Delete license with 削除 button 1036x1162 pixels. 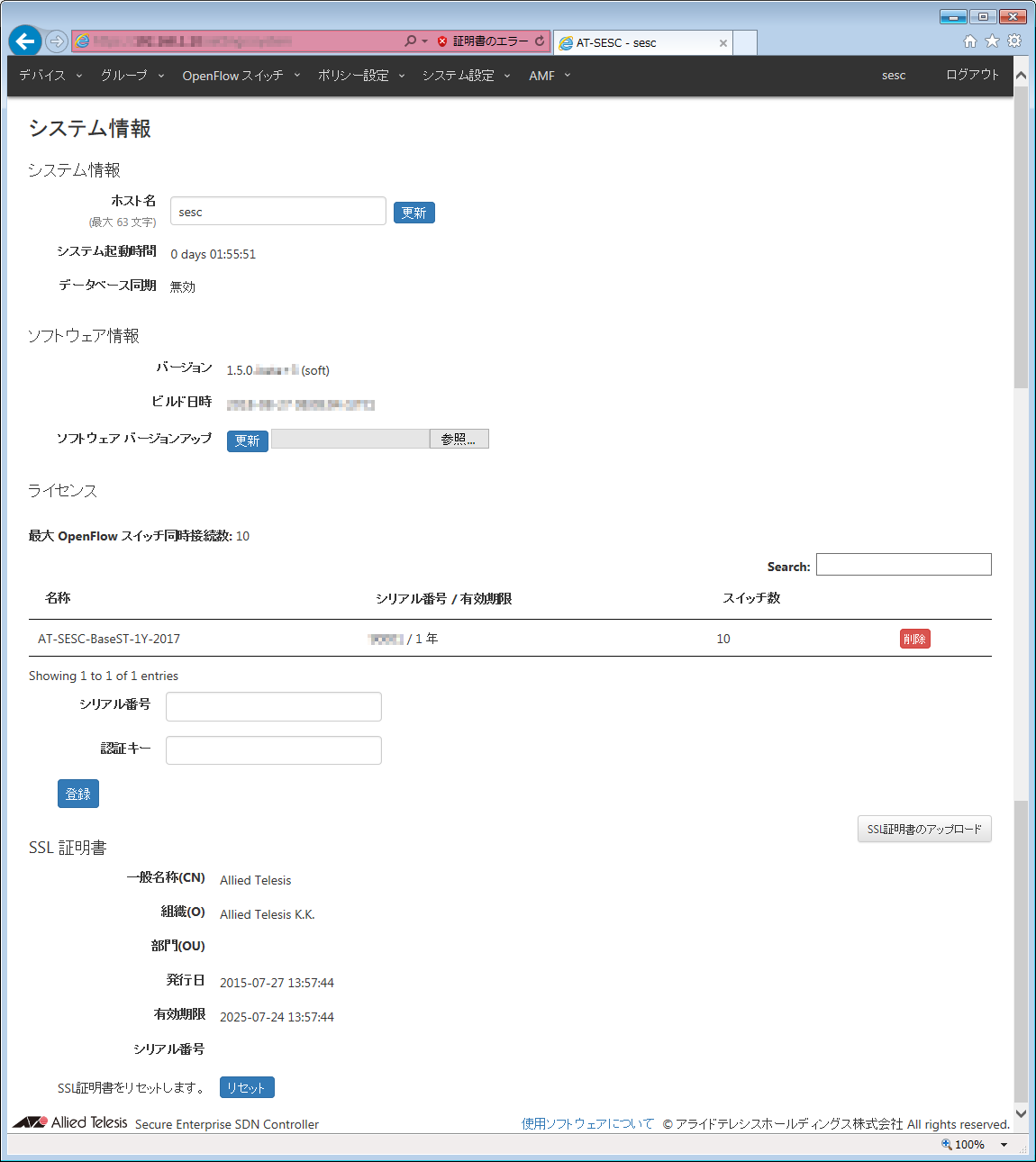tap(915, 639)
